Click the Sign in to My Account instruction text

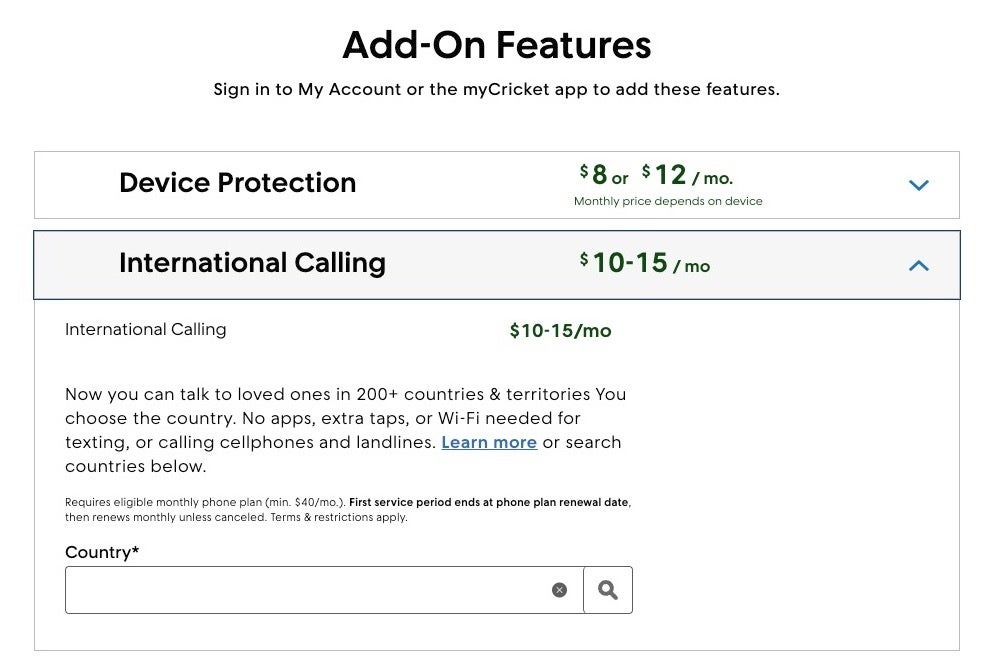[x=497, y=89]
